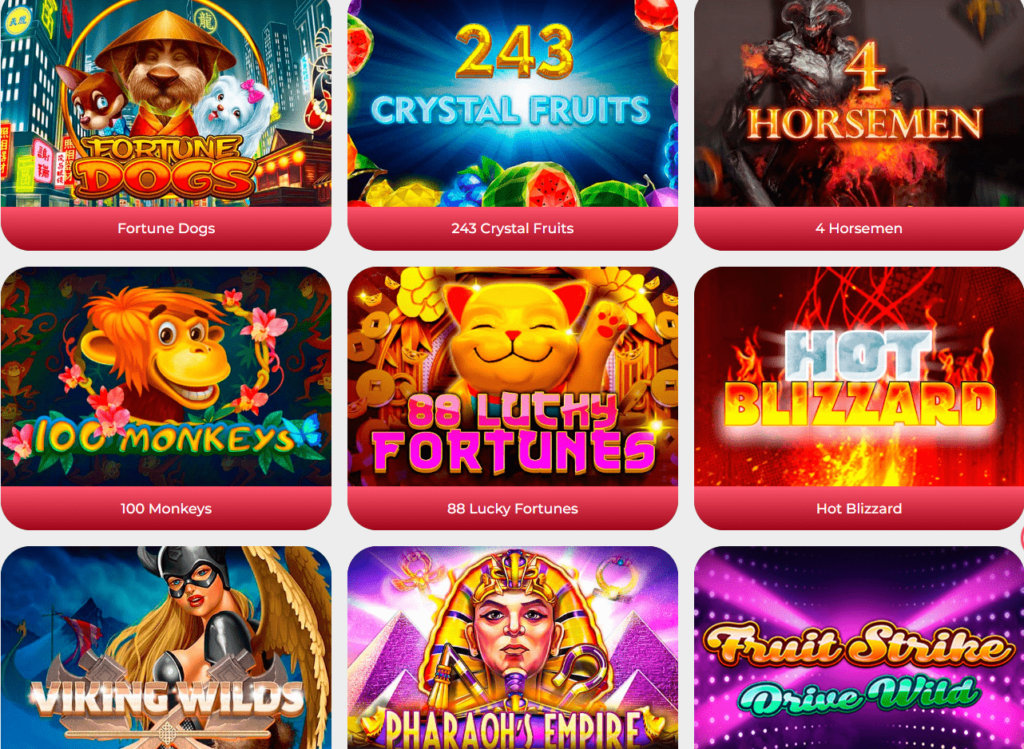Select the Hot Blizzard game thumbnail
The image size is (1024, 749).
click(859, 376)
